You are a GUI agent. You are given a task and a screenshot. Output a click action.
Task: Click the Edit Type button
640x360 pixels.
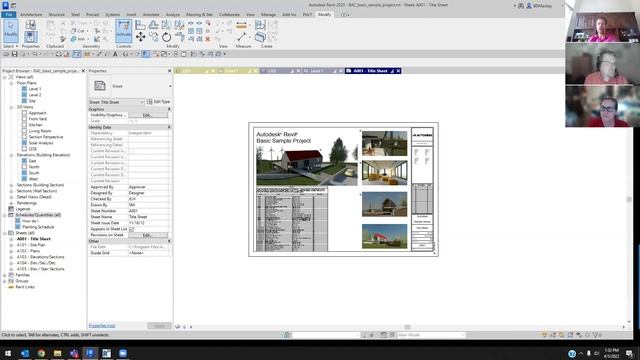(x=158, y=102)
